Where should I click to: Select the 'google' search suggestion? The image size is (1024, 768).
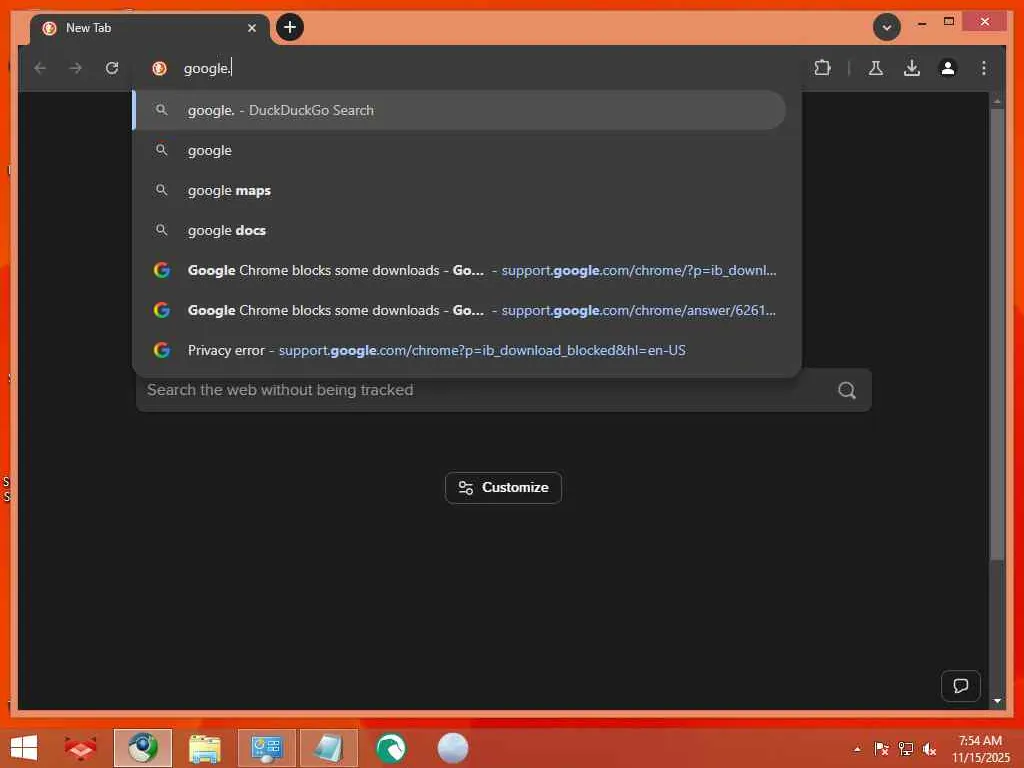[459, 150]
